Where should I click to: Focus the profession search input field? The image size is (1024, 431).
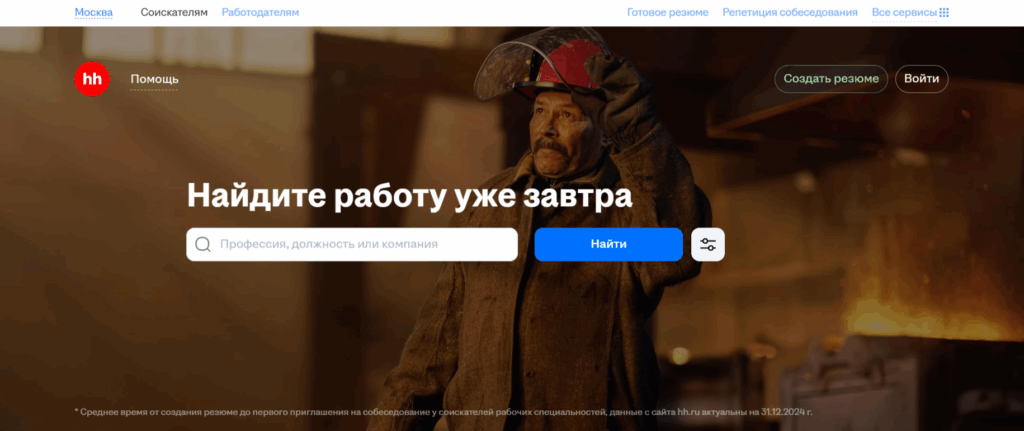click(x=352, y=244)
